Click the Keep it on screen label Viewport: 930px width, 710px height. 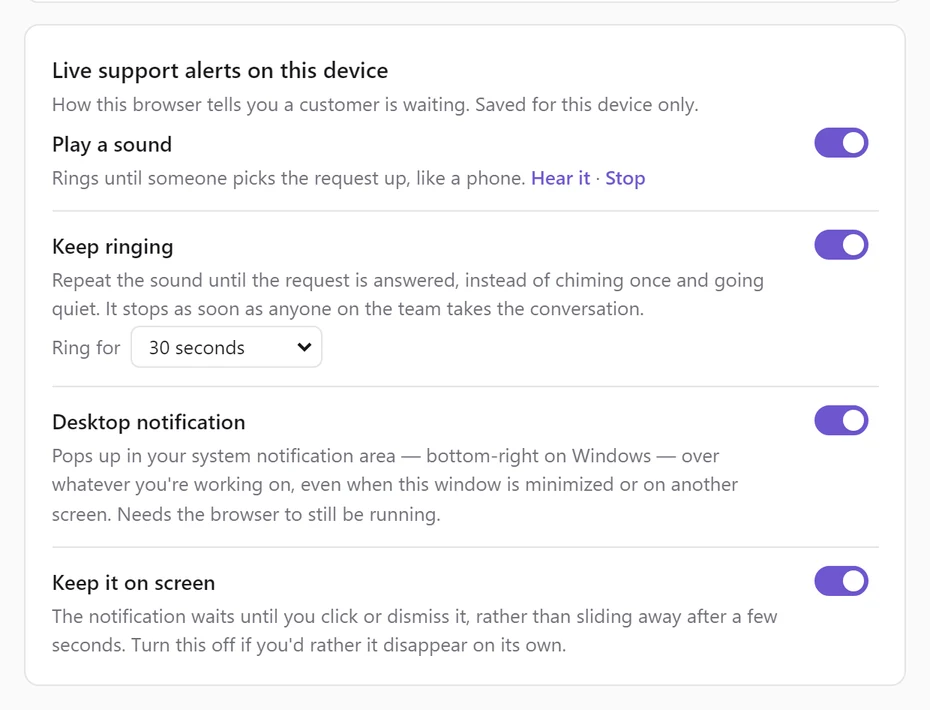click(x=133, y=582)
